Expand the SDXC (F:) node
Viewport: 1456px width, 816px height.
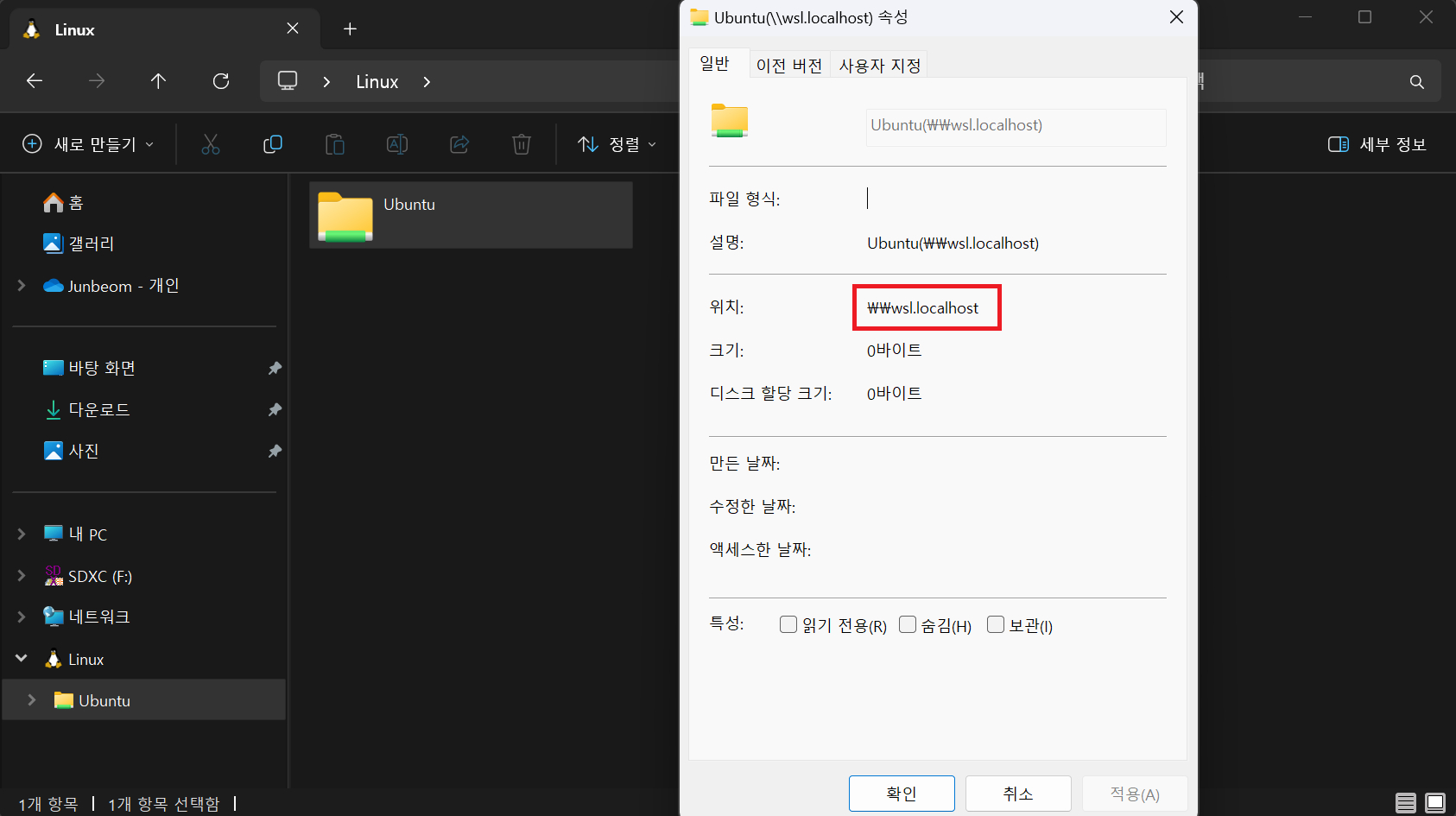22,576
